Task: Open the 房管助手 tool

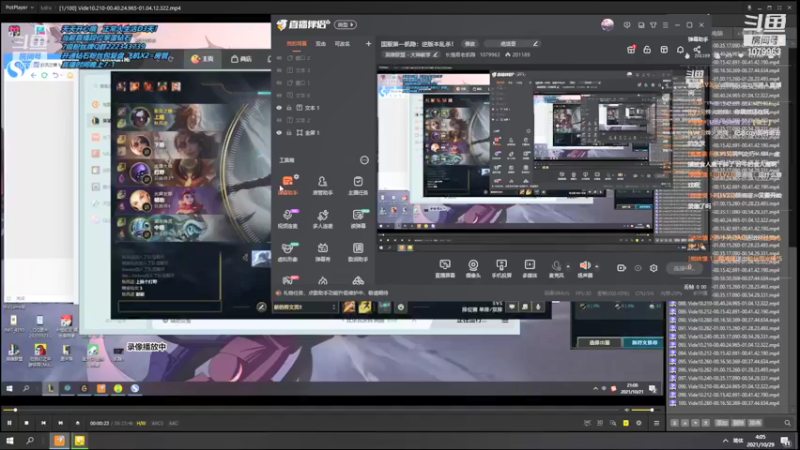Action: pos(322,185)
